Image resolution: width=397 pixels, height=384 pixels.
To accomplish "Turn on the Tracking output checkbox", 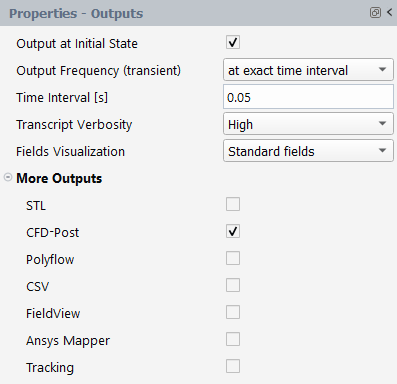I will coord(233,366).
